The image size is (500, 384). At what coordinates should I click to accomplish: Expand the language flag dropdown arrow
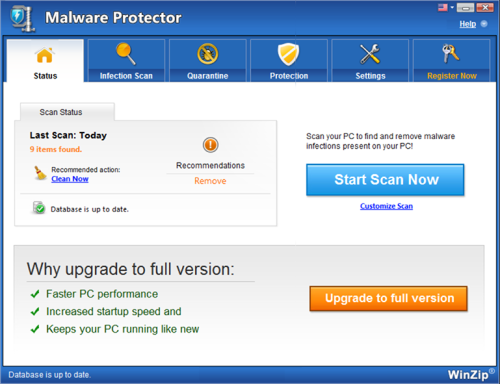pyautogui.click(x=452, y=7)
